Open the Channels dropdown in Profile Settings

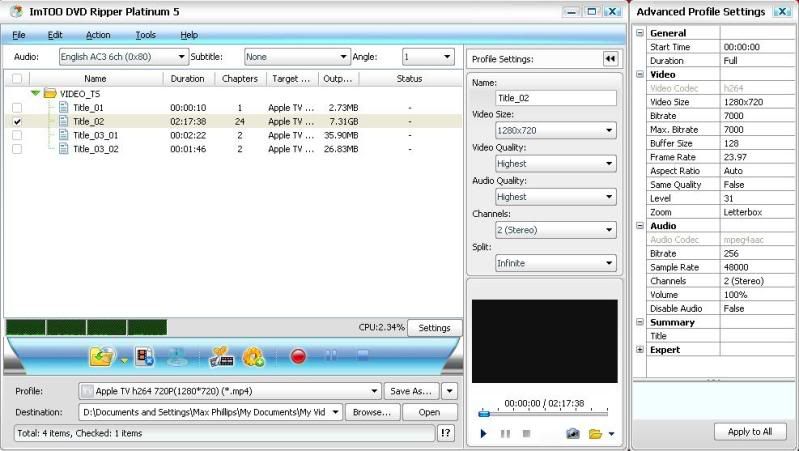(x=555, y=230)
